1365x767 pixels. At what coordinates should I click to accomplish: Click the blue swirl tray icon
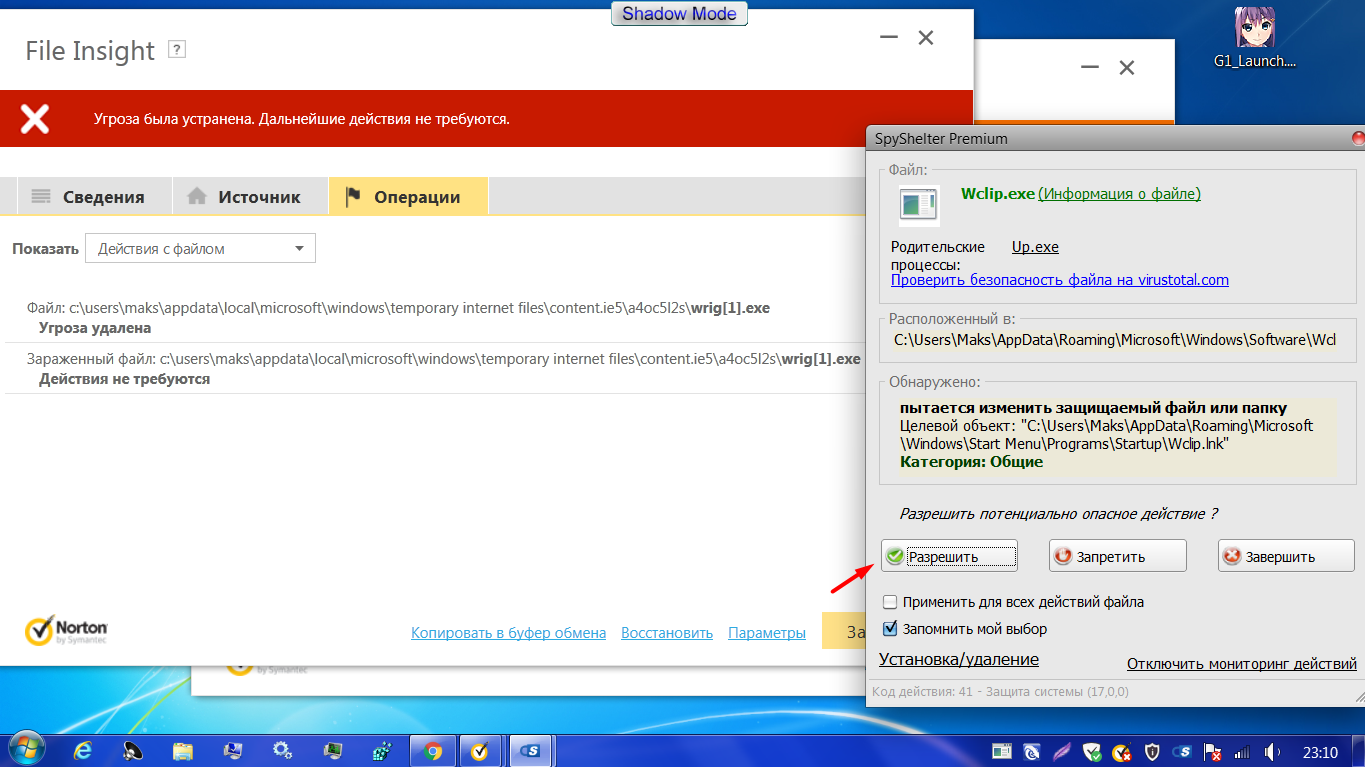(1032, 751)
